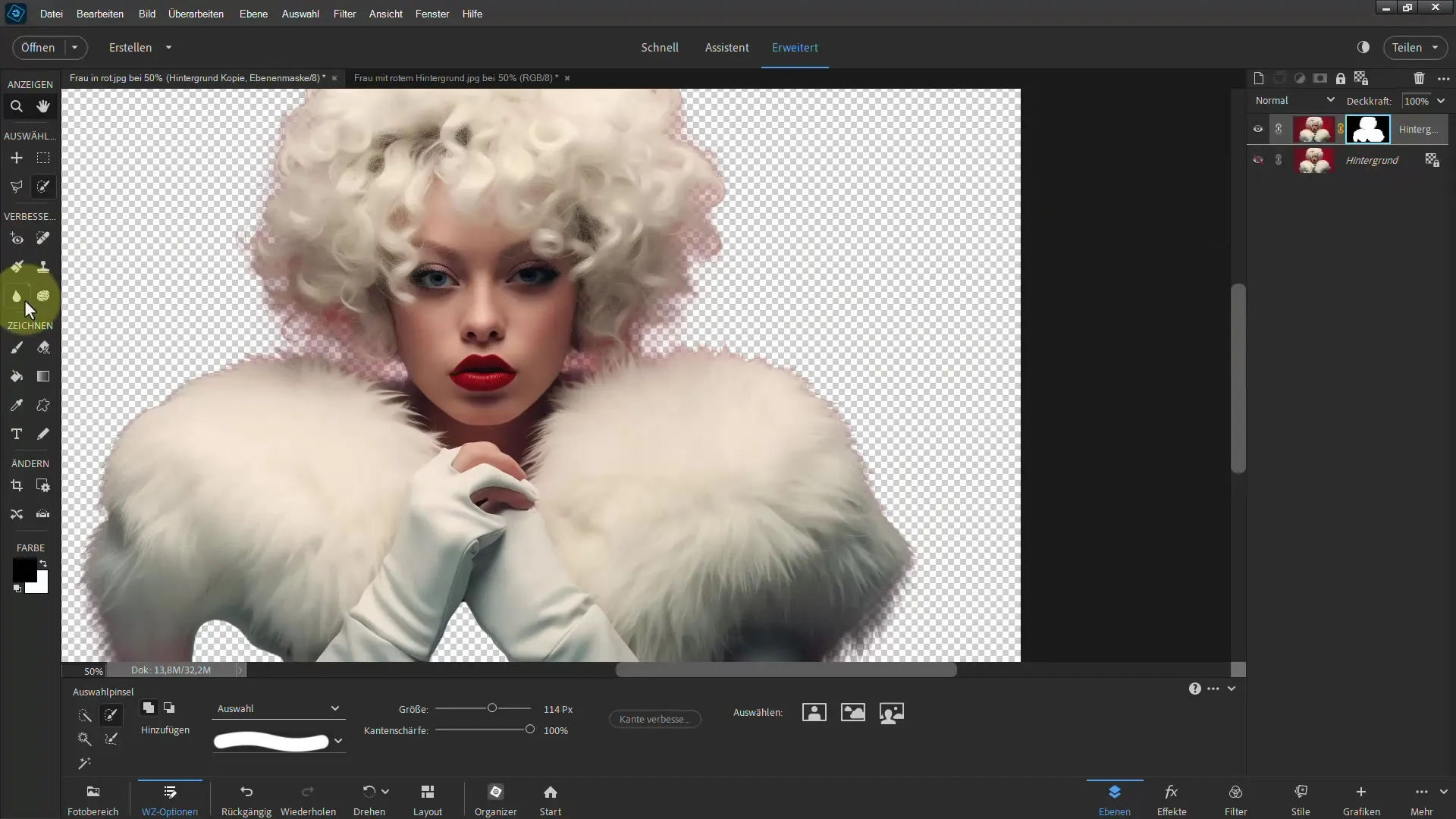
Task: Hide the Hintergrund Kopie layer
Action: 1258,129
